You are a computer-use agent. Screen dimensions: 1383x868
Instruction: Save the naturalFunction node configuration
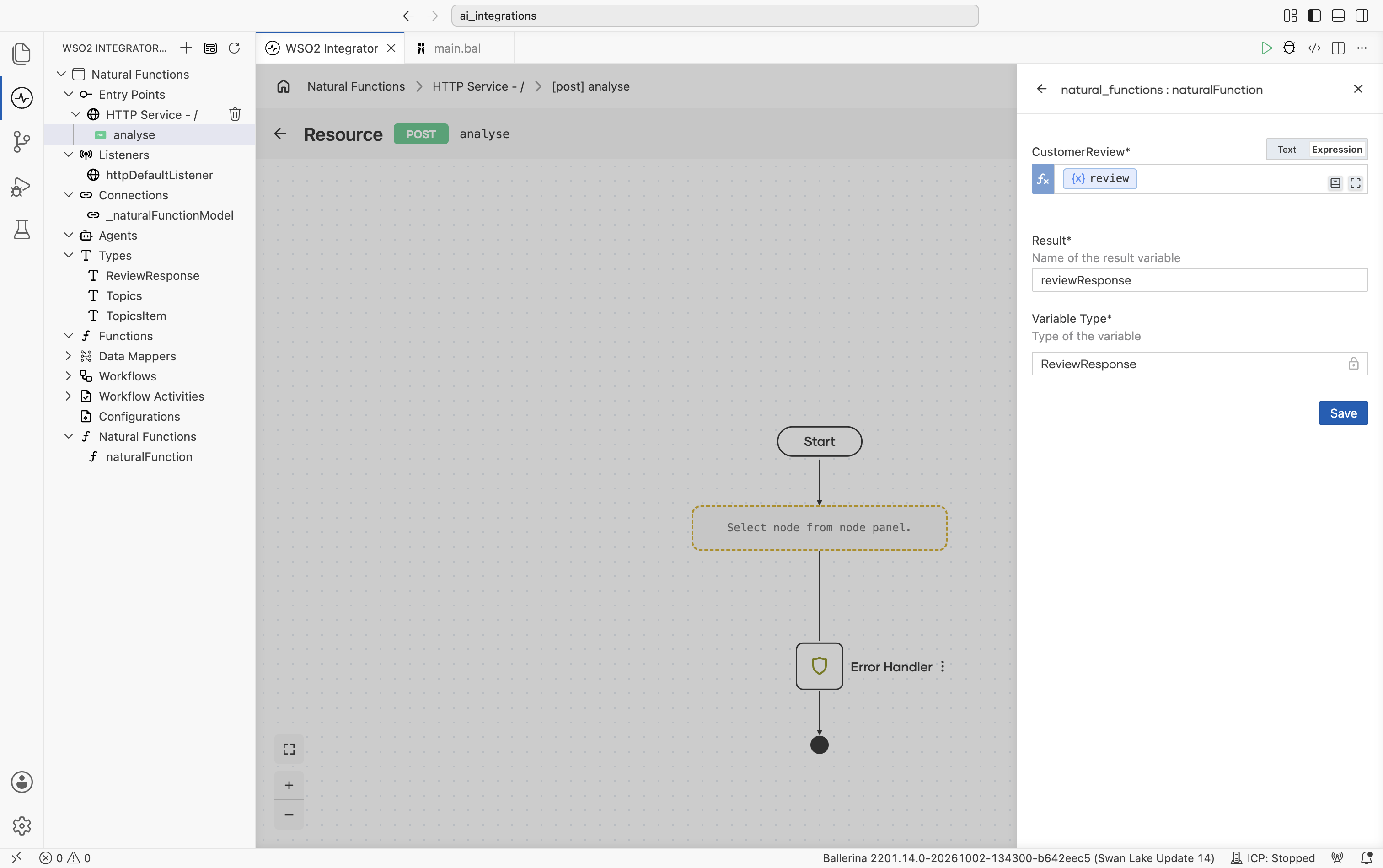tap(1343, 413)
